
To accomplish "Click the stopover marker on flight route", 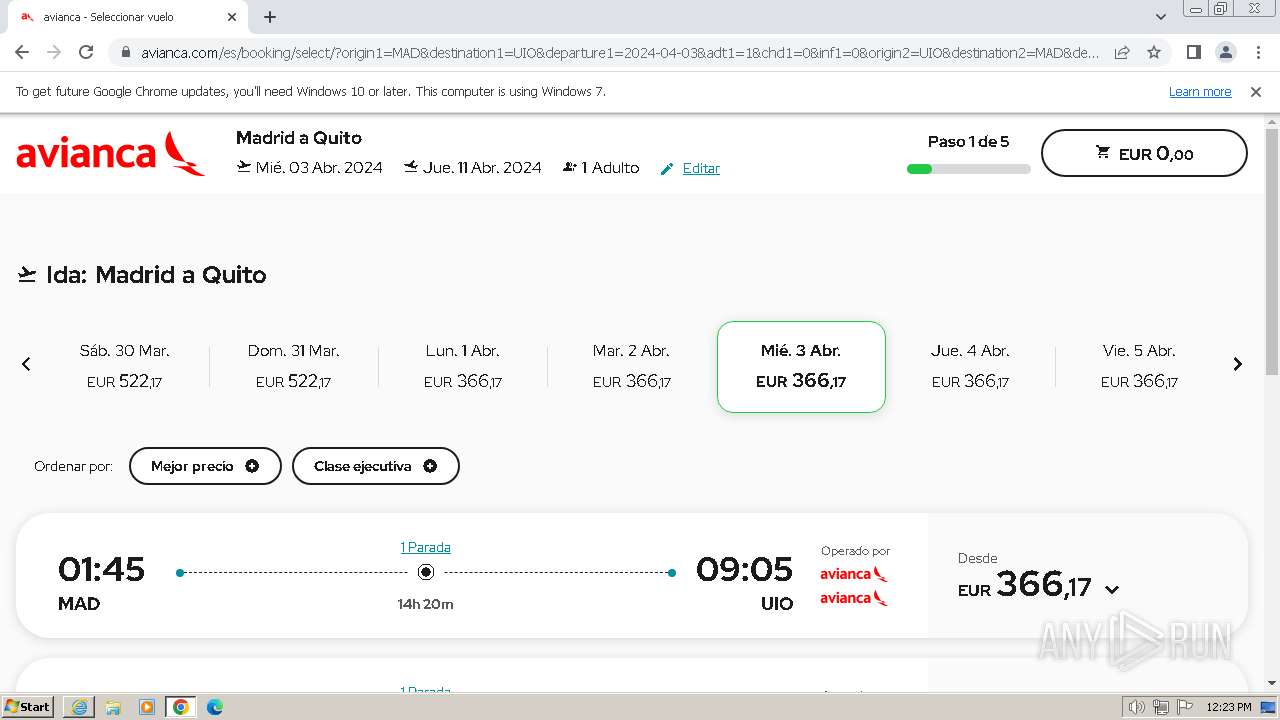I will point(426,572).
